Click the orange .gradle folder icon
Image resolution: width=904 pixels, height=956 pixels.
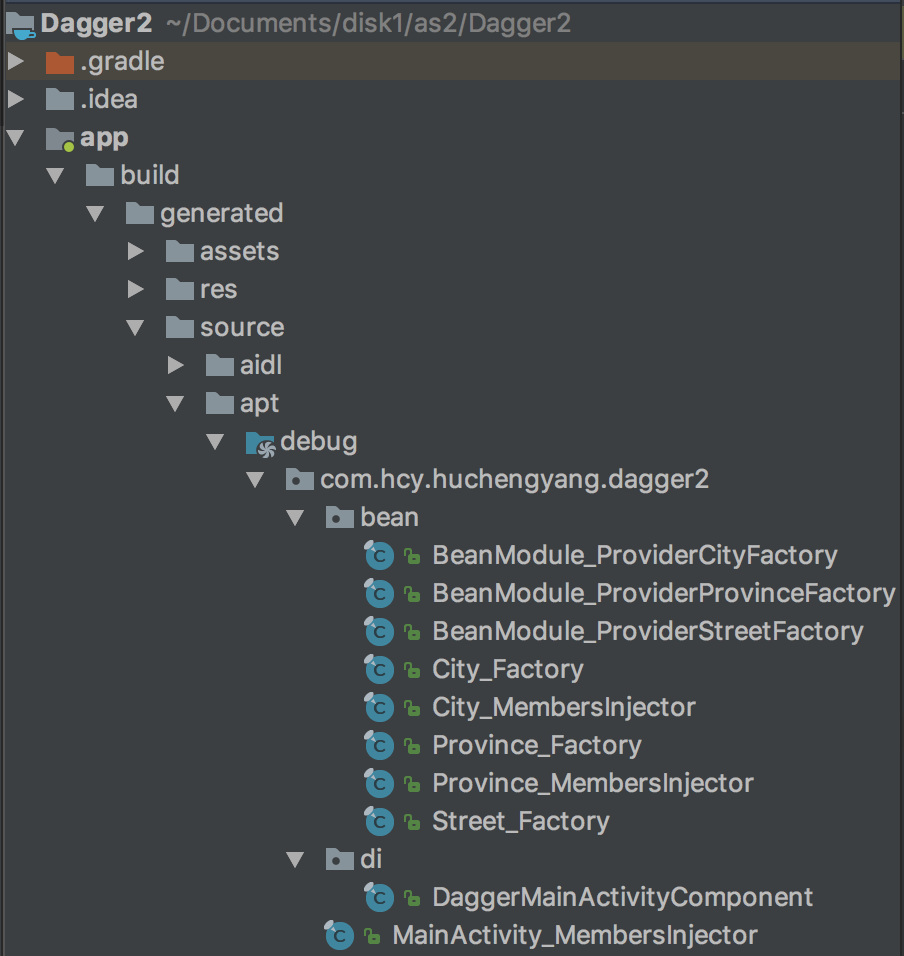coord(60,62)
